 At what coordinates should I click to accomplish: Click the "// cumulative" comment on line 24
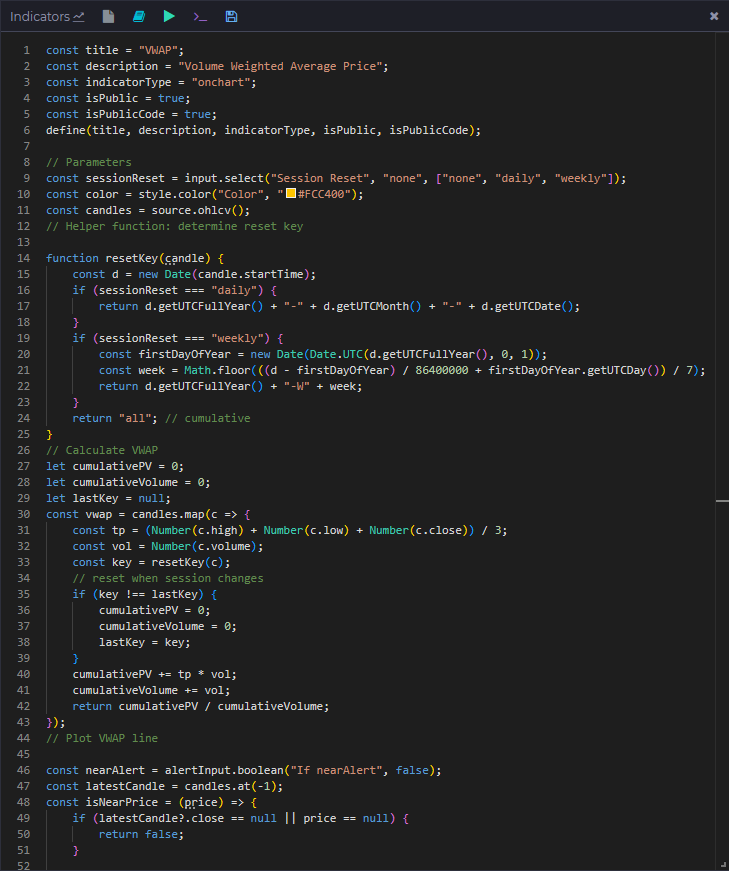point(207,418)
